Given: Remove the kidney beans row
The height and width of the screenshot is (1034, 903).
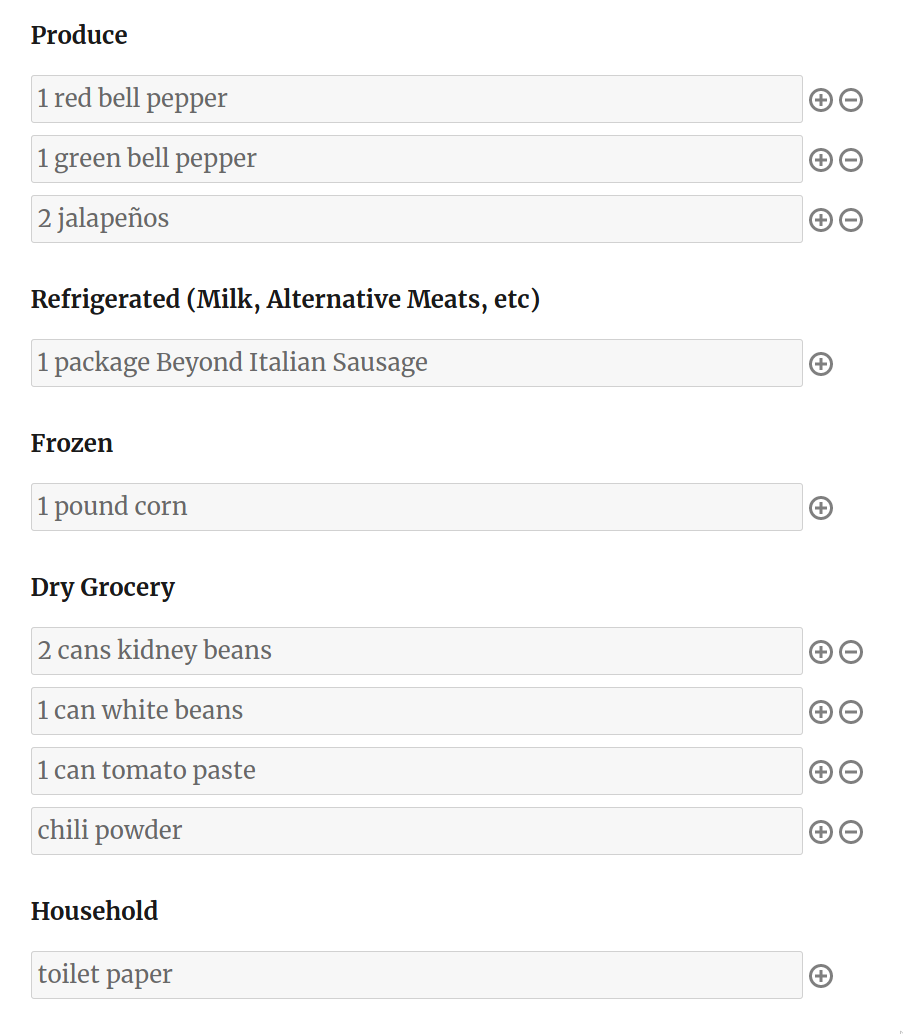Looking at the screenshot, I should click(x=851, y=652).
